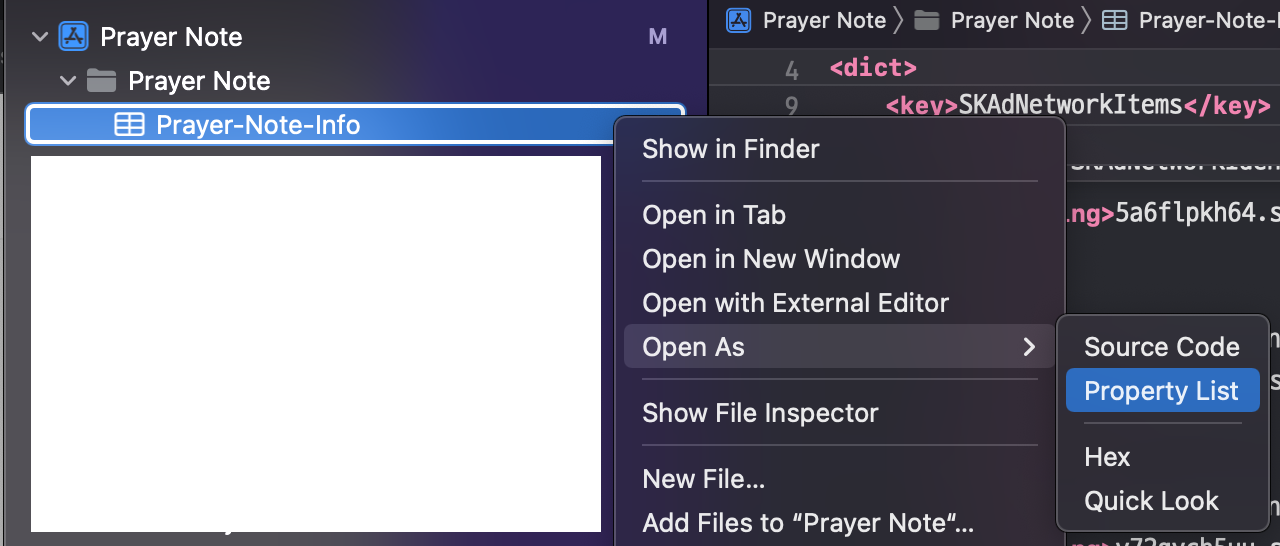Collapse the Prayer Note project disclosure triangle
1280x546 pixels.
tap(40, 37)
